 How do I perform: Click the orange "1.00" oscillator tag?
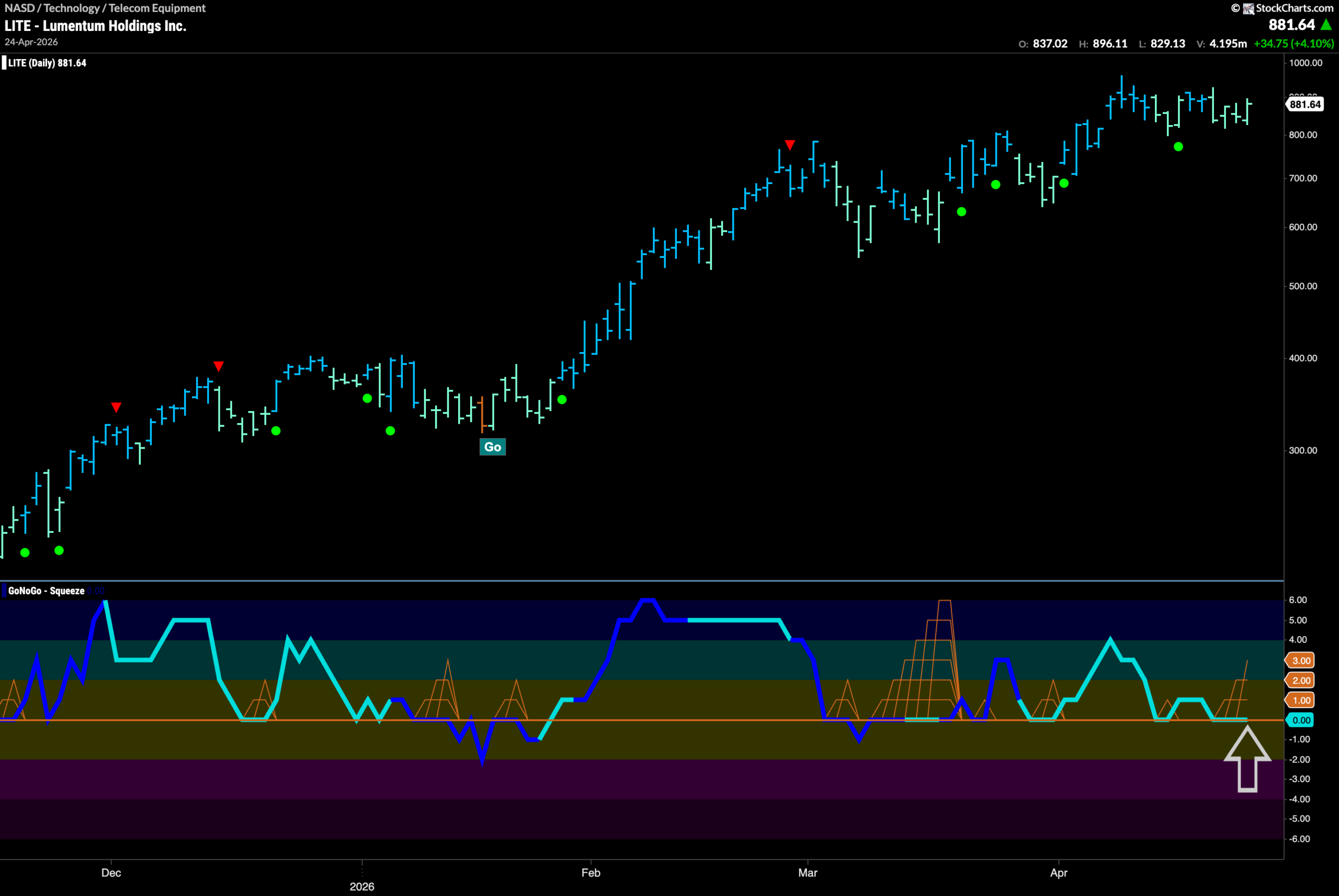(x=1301, y=700)
